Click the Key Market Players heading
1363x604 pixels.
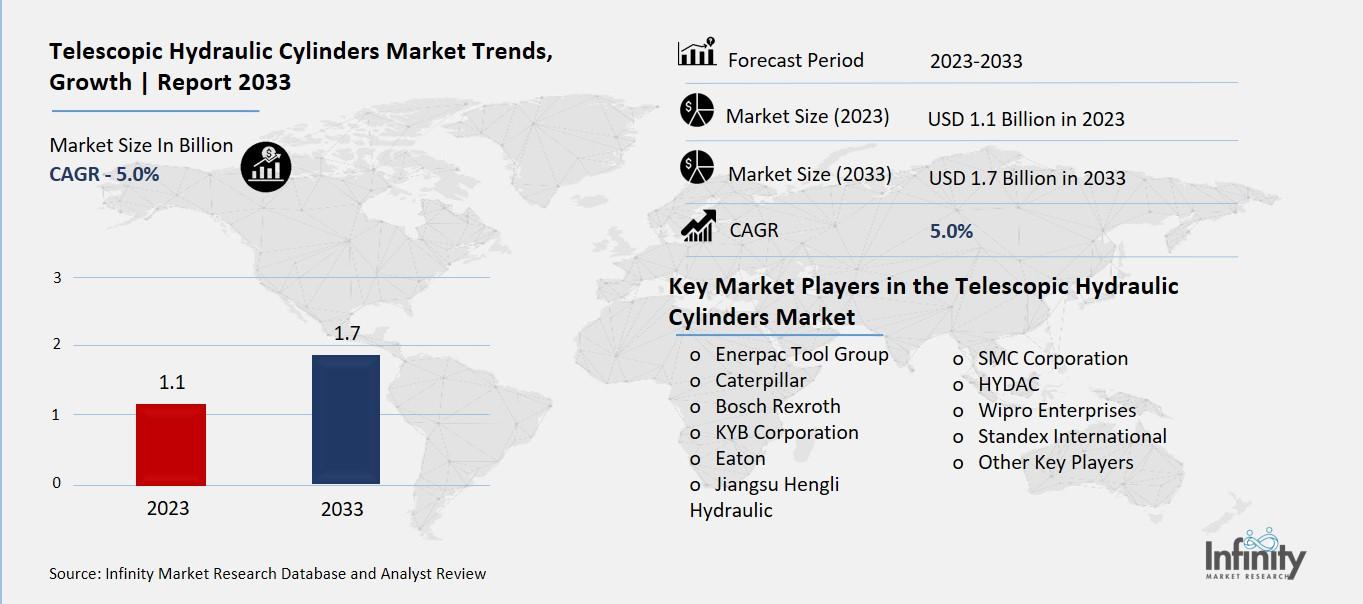tap(923, 301)
